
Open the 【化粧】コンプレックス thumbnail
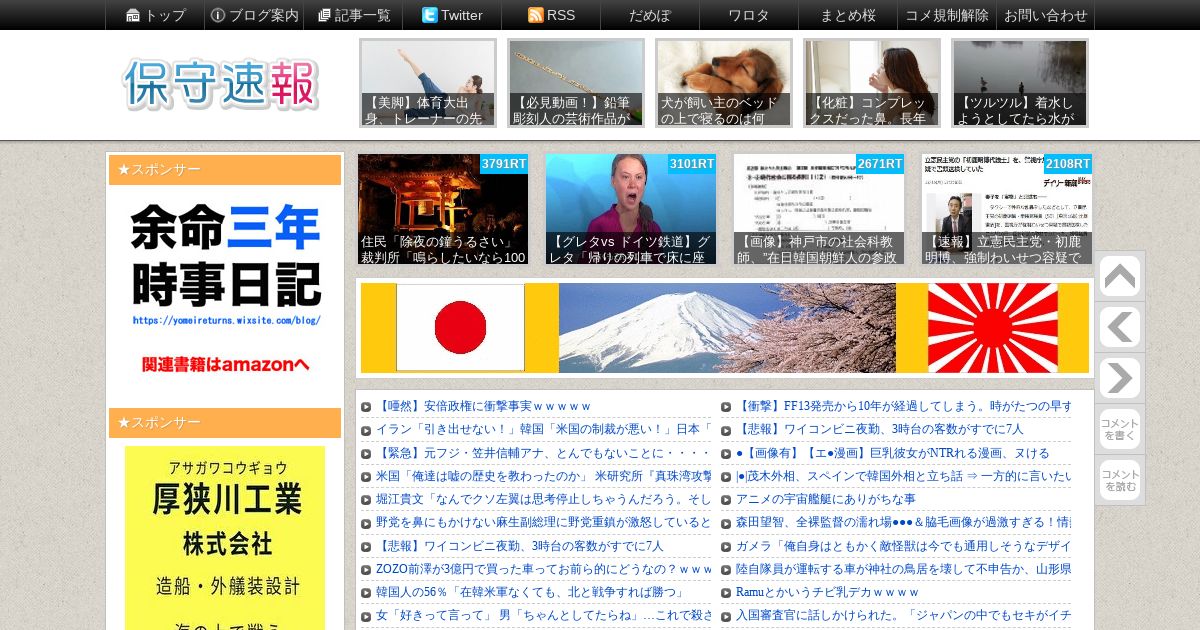click(x=872, y=83)
